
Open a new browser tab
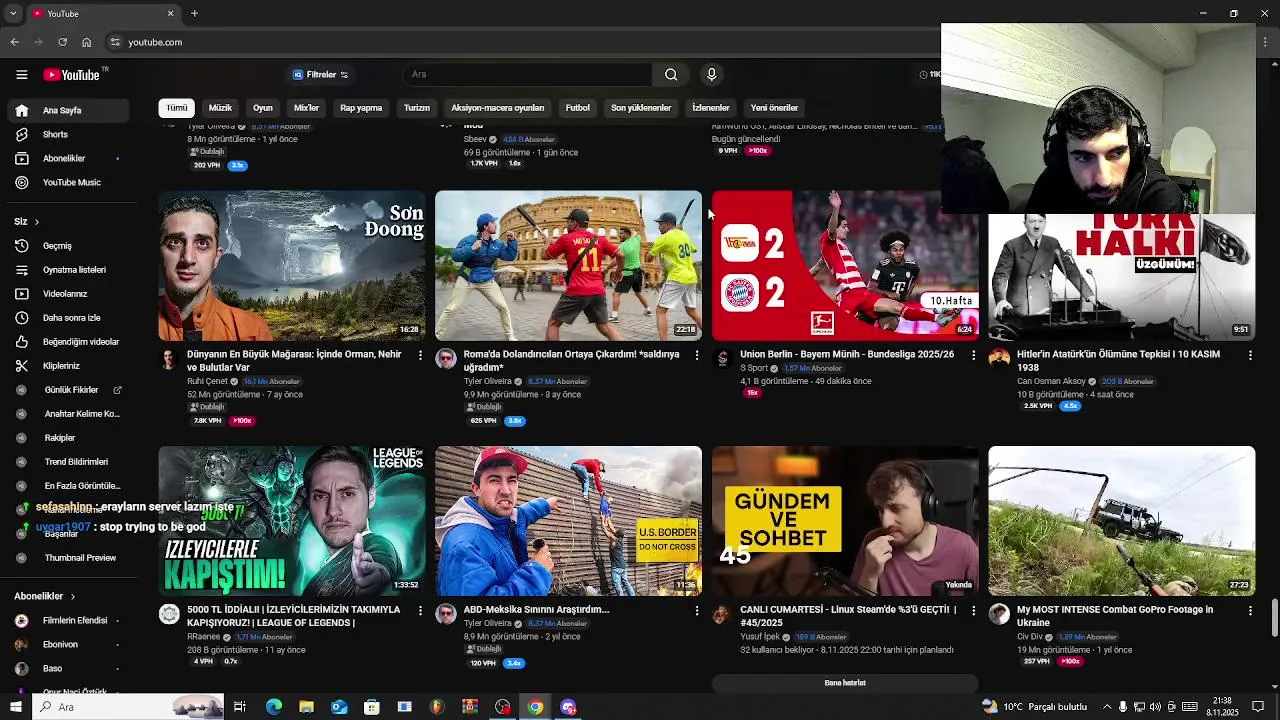(194, 13)
